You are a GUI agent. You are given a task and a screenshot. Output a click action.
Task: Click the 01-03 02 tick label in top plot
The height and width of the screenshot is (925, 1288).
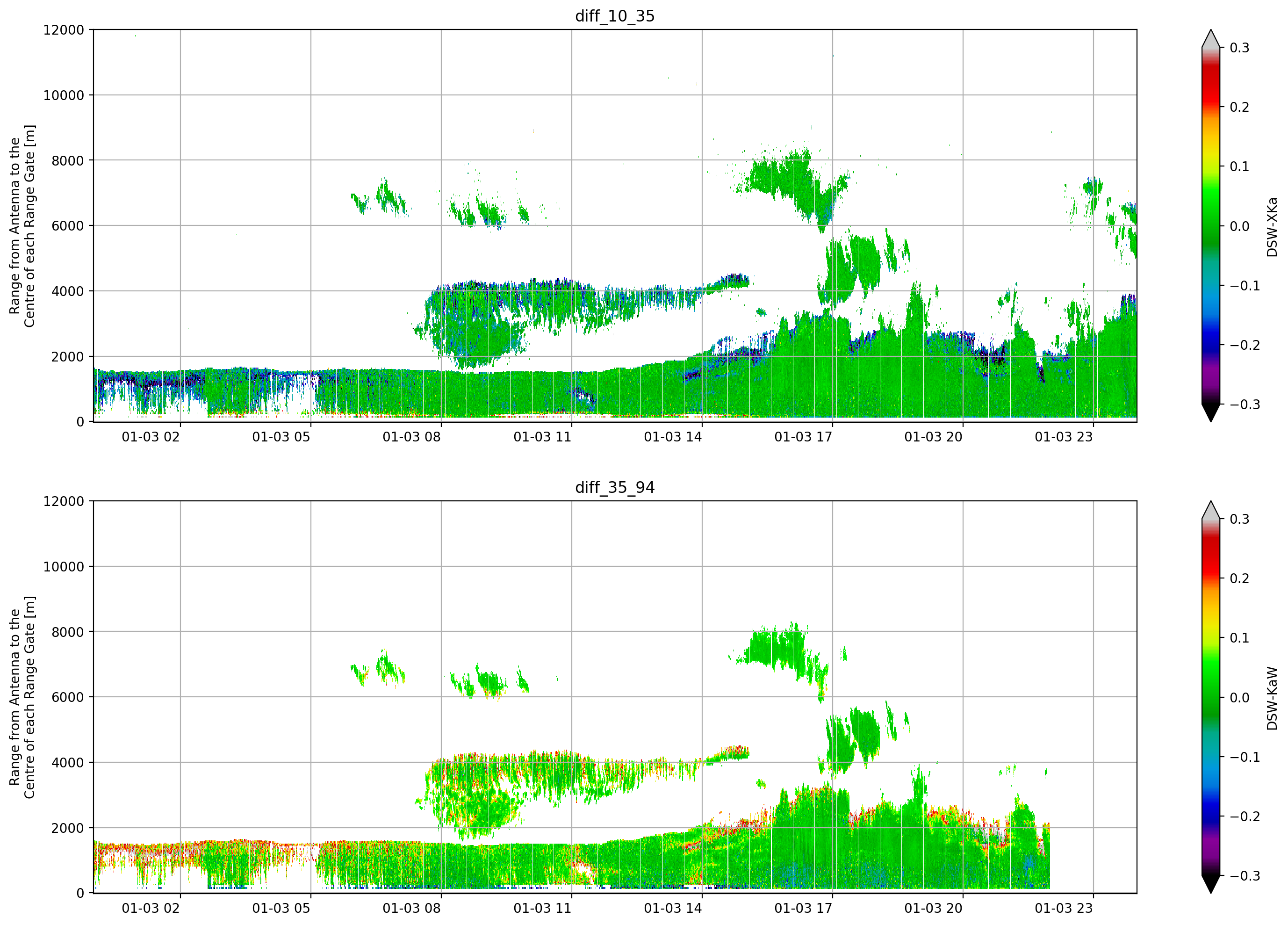point(151,437)
